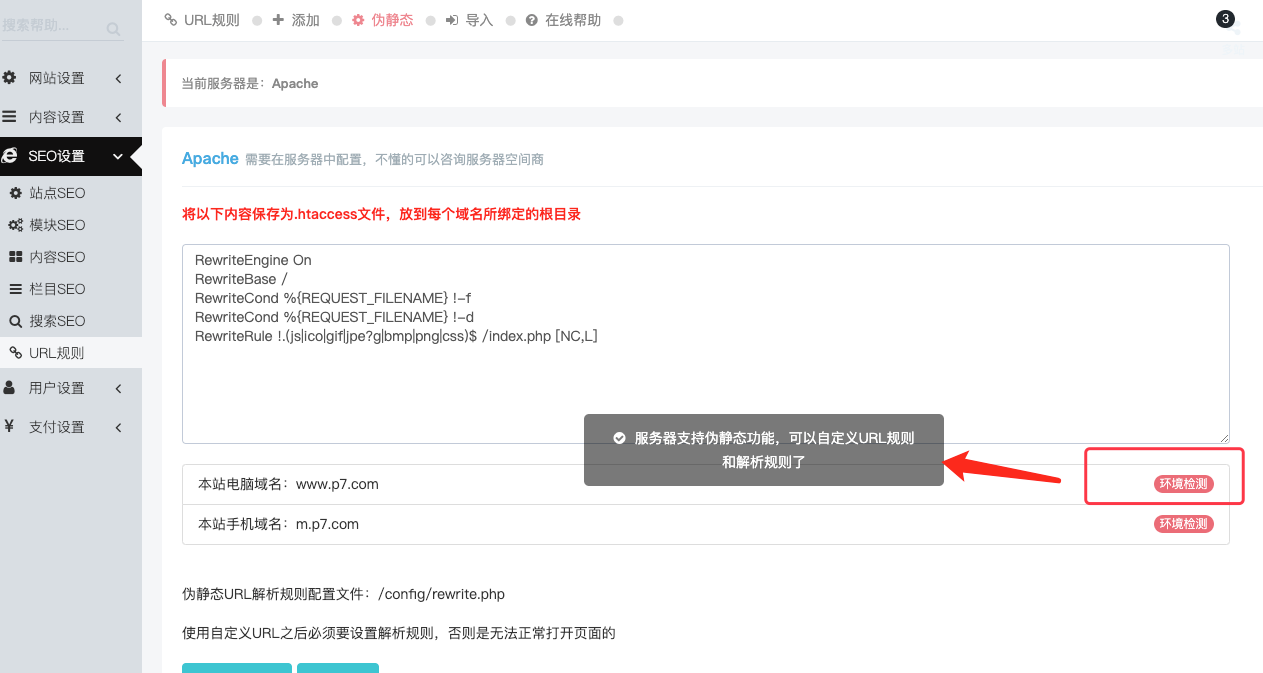Image resolution: width=1263 pixels, height=673 pixels.
Task: Open the URL规则 tab at top
Action: point(202,20)
